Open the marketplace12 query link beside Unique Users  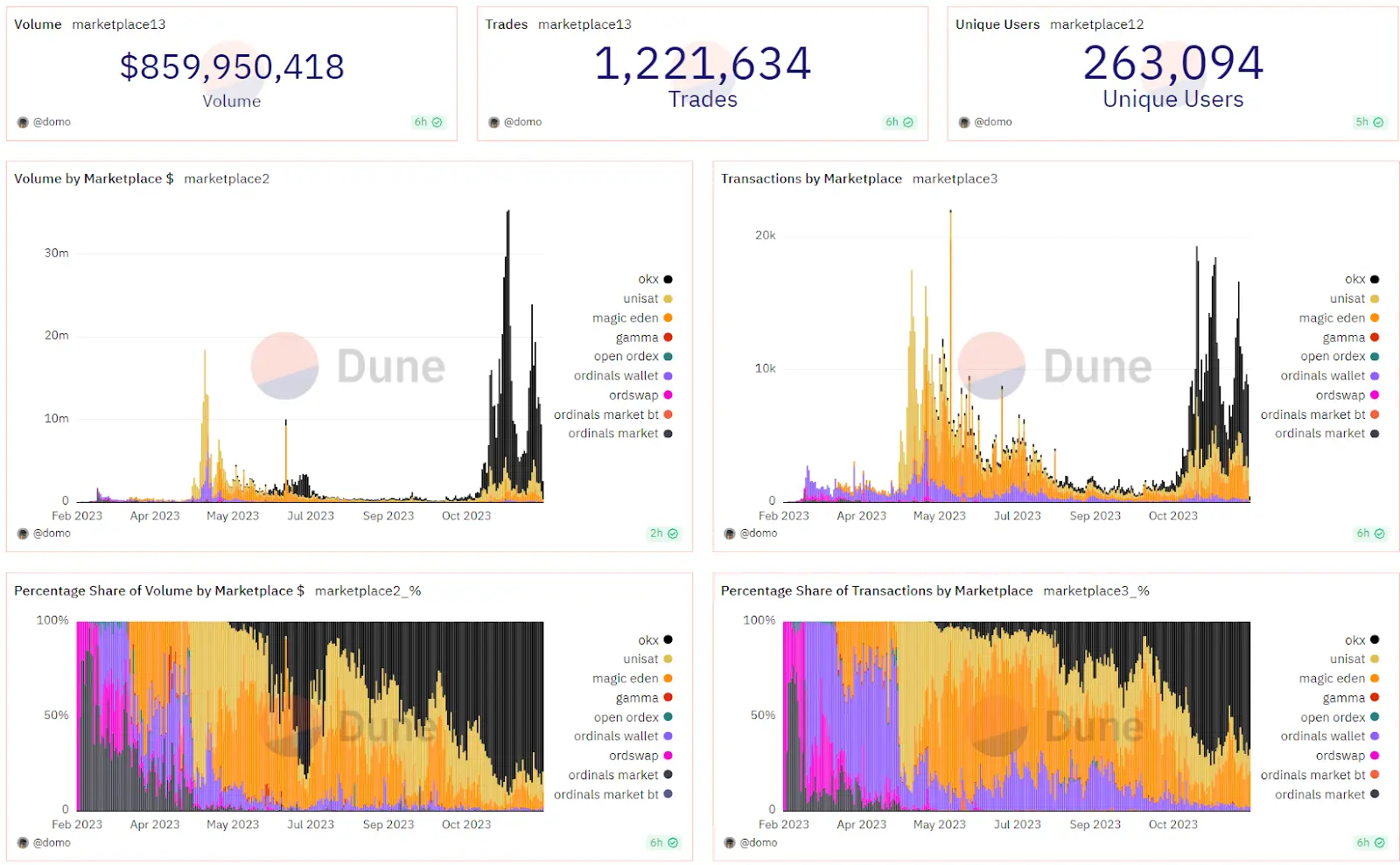click(1096, 24)
